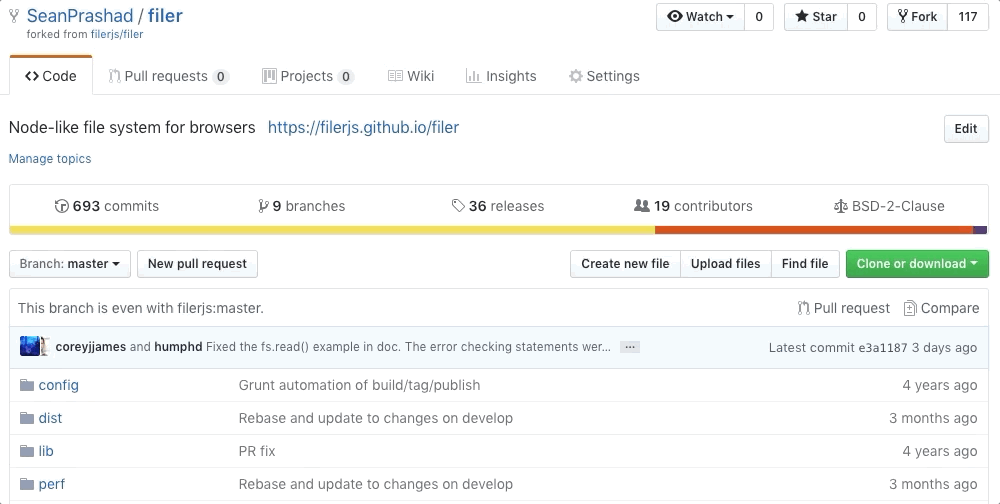This screenshot has height=504, width=1000.
Task: Switch to the Pull requests tab
Action: (x=168, y=76)
